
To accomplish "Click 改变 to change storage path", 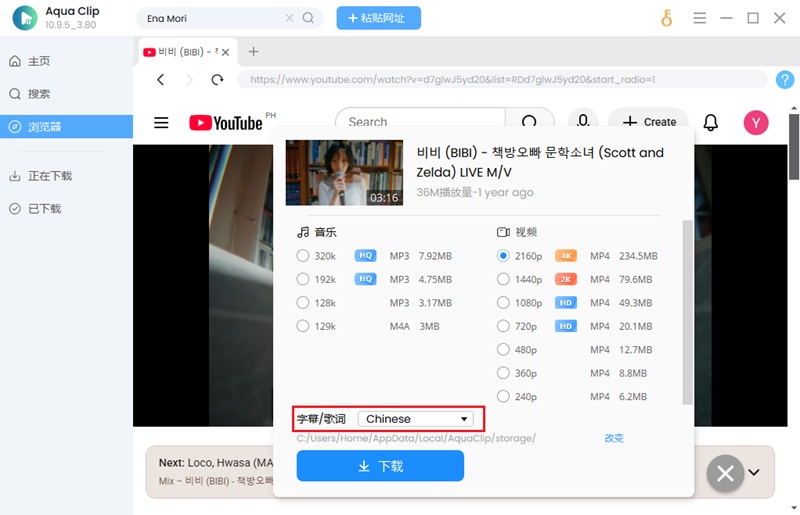I will [x=614, y=438].
